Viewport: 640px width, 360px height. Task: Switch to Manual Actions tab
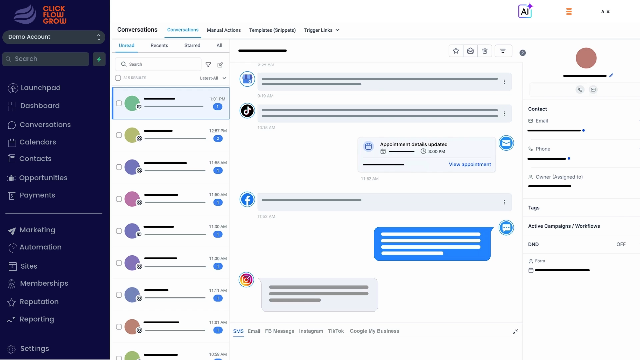pyautogui.click(x=223, y=30)
